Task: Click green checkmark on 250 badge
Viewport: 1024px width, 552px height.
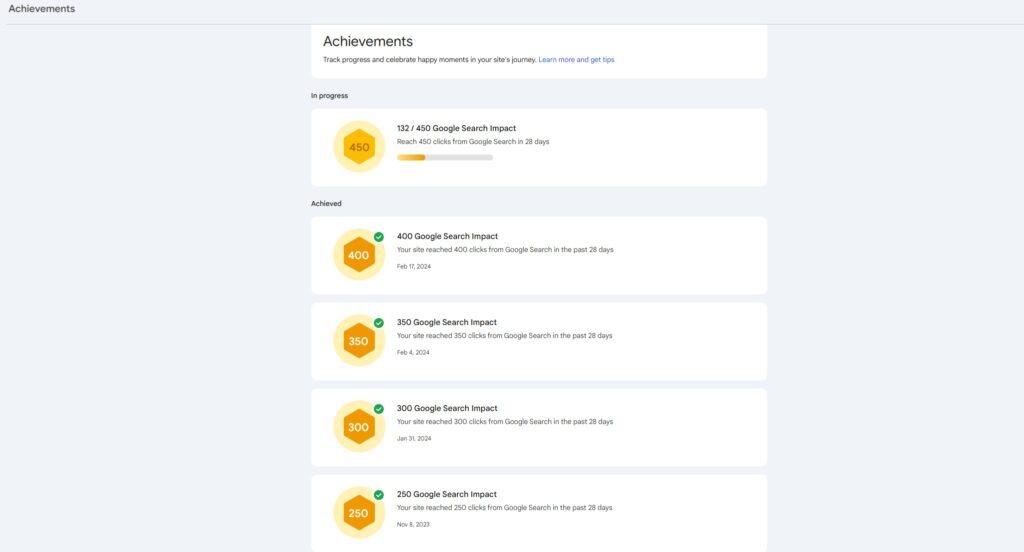Action: coord(379,495)
